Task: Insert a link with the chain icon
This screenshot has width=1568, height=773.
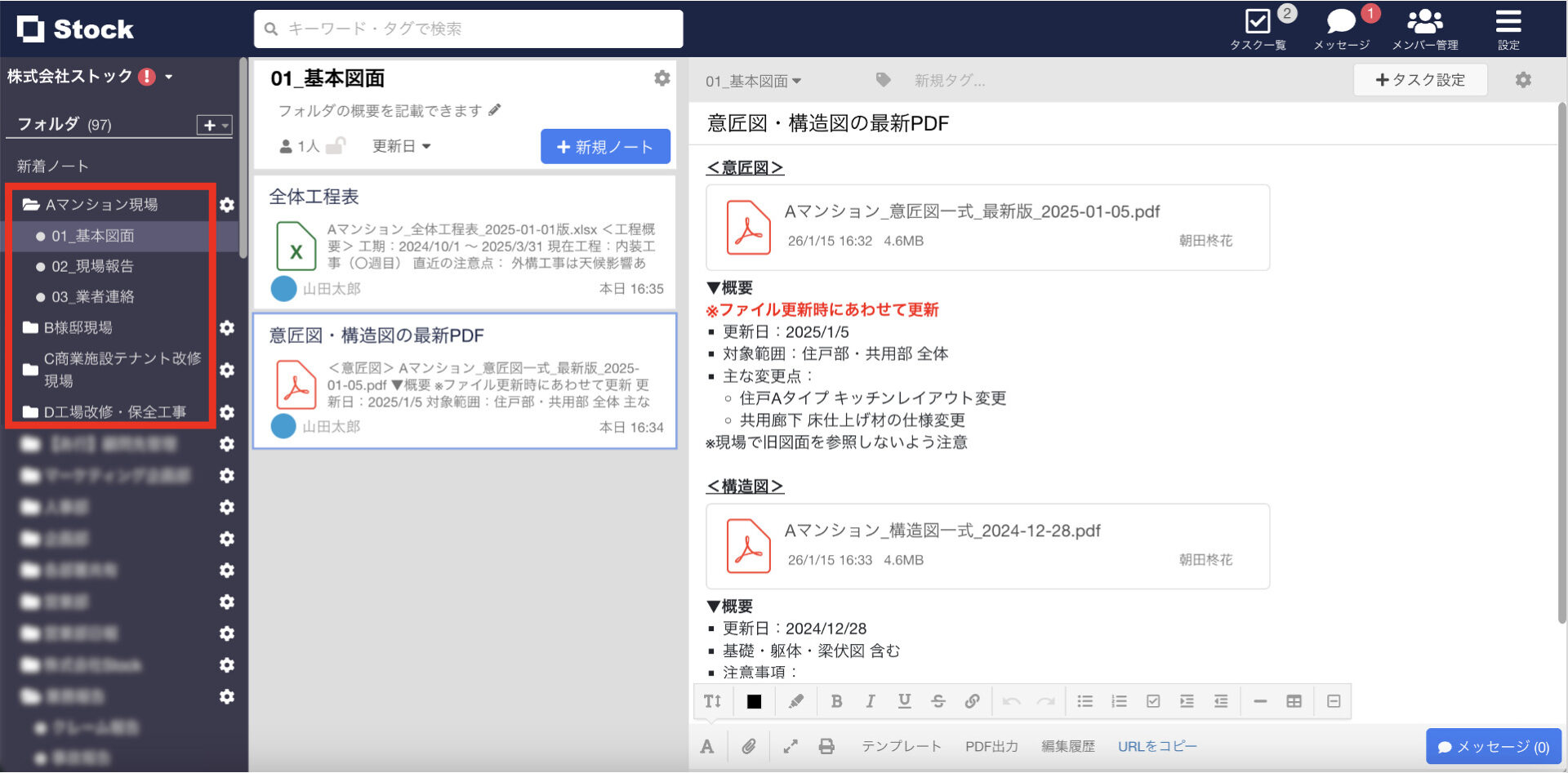Action: (972, 700)
